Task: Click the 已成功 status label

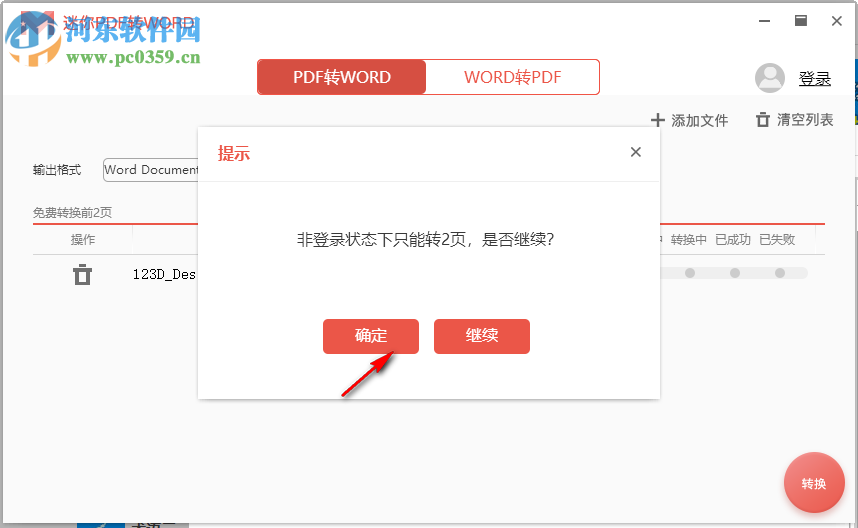Action: [733, 240]
